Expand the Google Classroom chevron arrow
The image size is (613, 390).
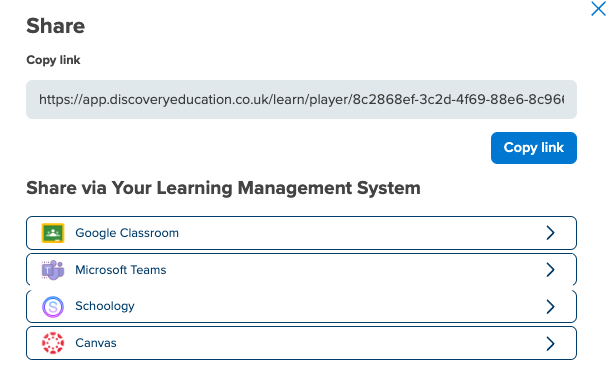pos(550,233)
